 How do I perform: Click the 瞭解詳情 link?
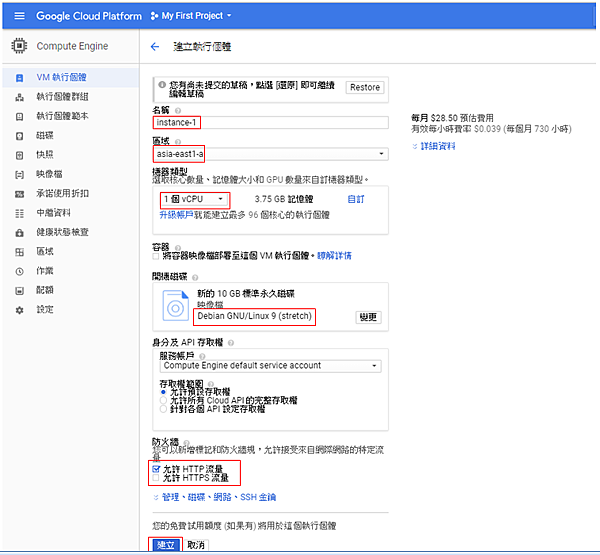[x=334, y=256]
